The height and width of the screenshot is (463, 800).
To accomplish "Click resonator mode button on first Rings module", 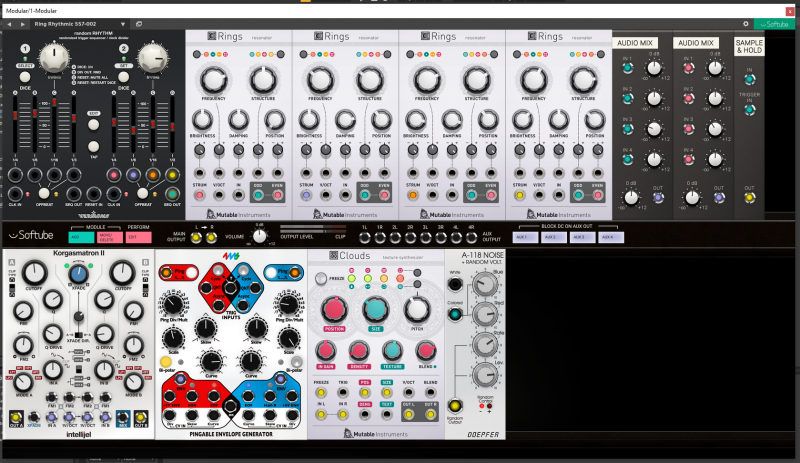I will [x=281, y=54].
